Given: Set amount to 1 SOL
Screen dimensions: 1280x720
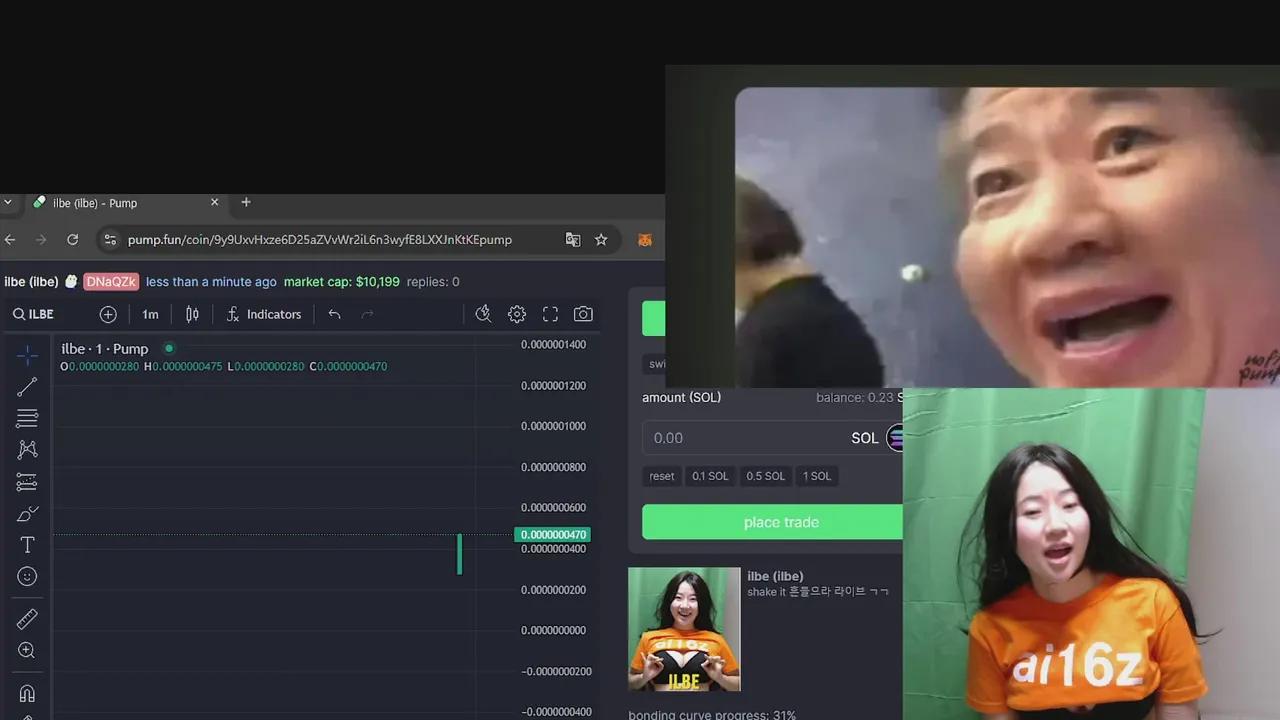Looking at the screenshot, I should click(x=817, y=476).
